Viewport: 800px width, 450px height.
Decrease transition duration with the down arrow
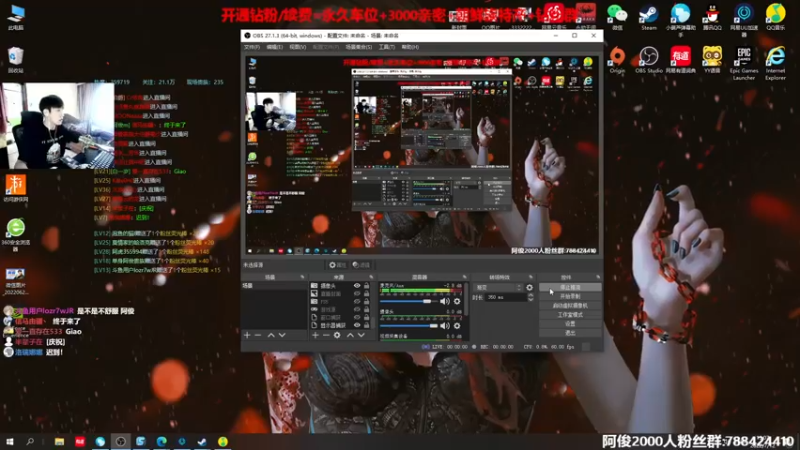point(531,299)
